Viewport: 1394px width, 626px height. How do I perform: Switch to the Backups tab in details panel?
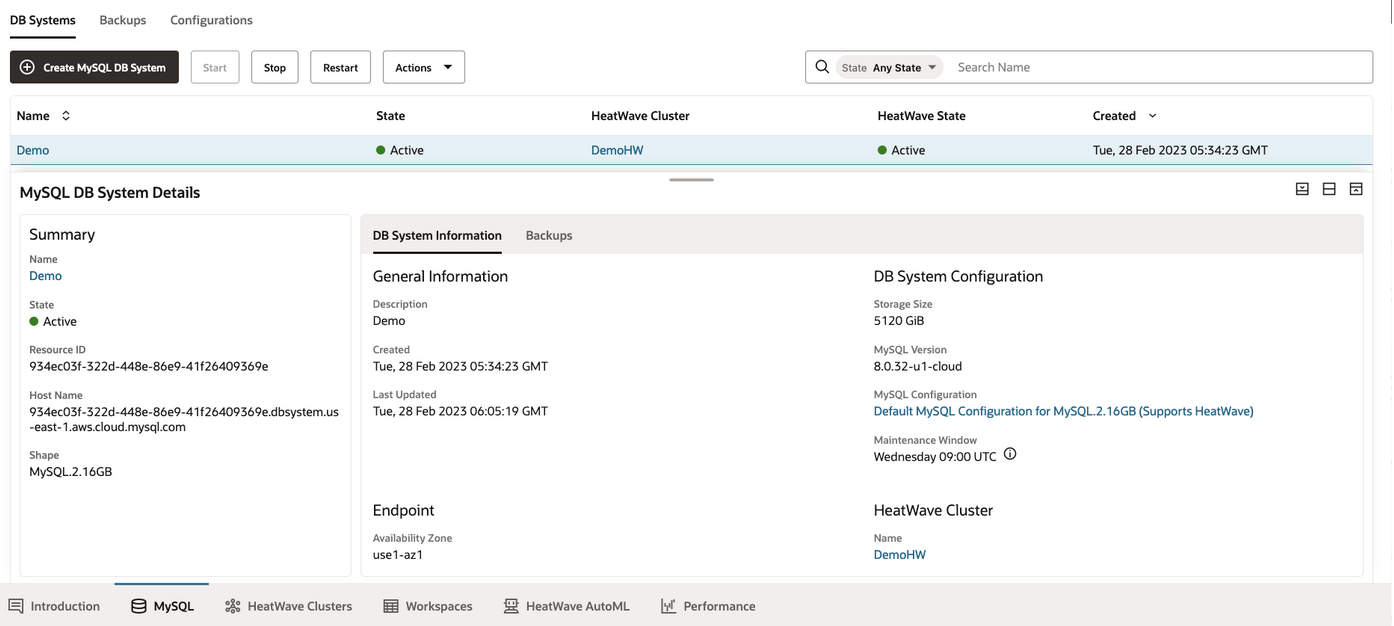tap(549, 236)
